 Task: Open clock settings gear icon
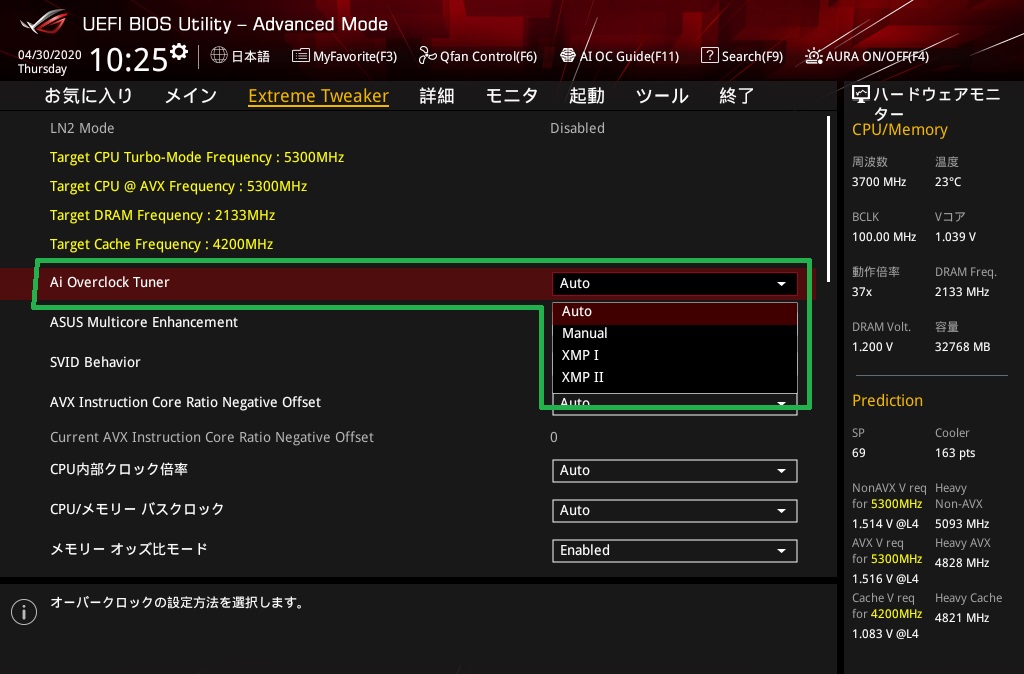179,52
